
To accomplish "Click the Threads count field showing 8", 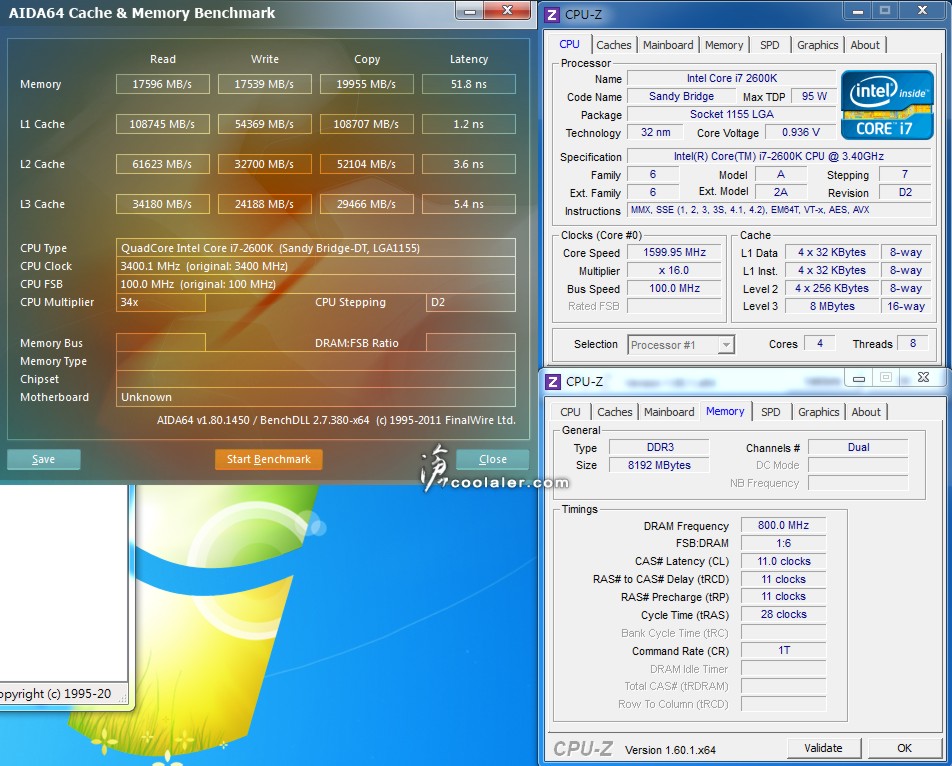I will (x=913, y=344).
